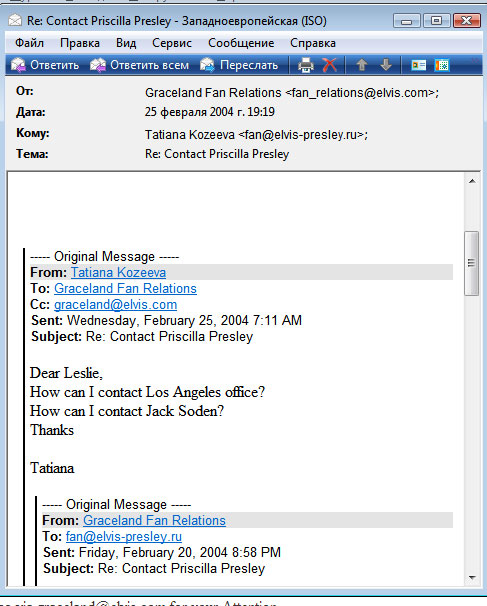
Task: Delete the message with the red X icon
Action: 329,65
